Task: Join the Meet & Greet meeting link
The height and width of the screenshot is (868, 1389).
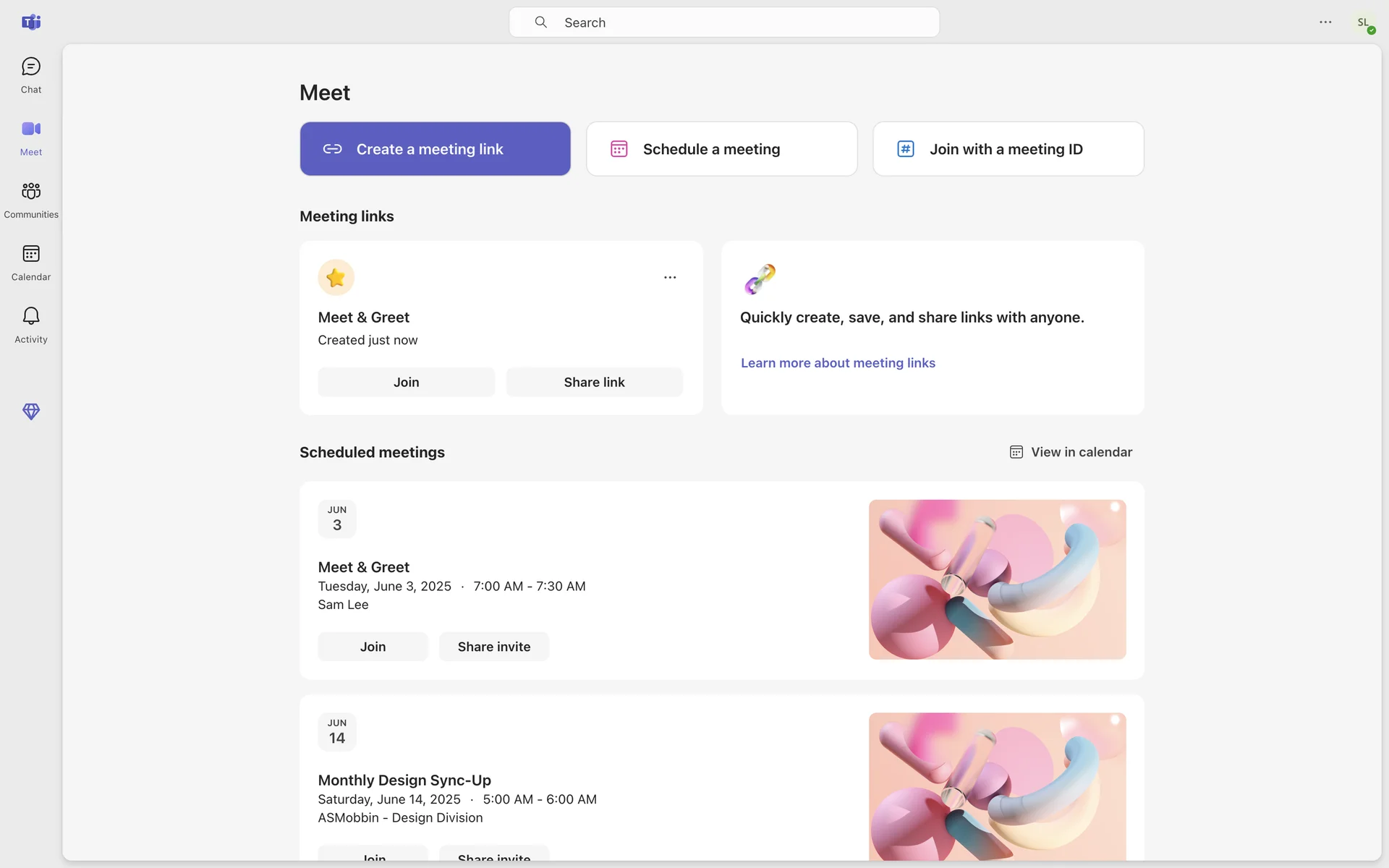Action: tap(406, 382)
